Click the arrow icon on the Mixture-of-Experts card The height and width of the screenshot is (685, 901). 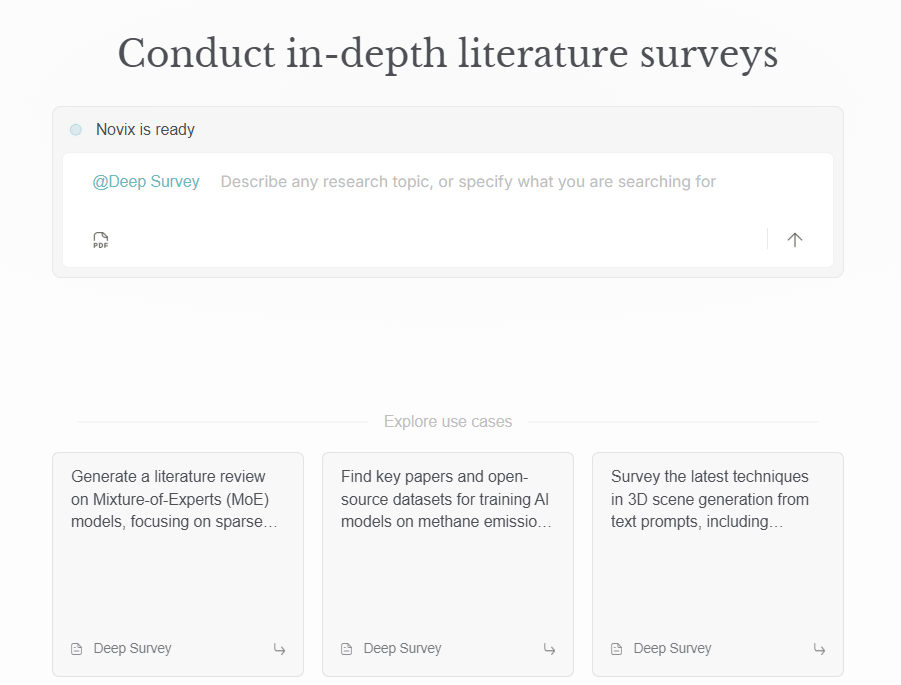279,649
